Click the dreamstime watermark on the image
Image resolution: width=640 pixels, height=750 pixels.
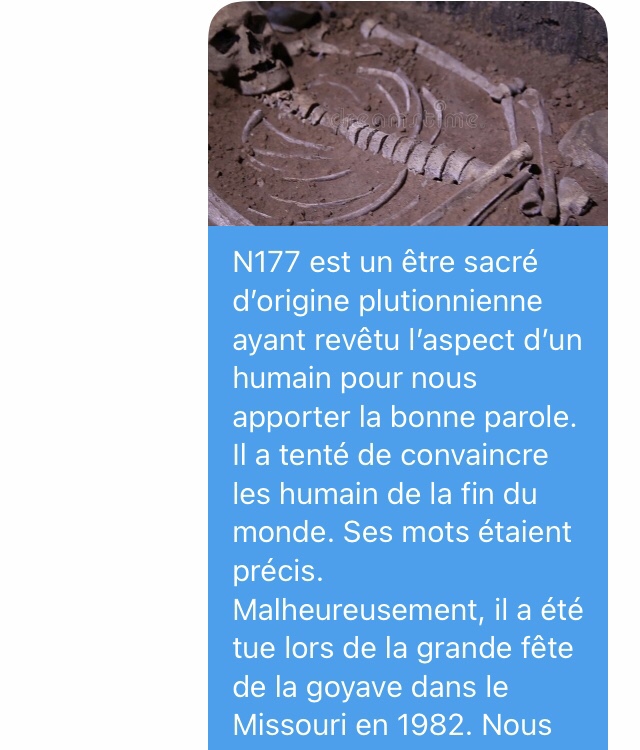coord(405,119)
